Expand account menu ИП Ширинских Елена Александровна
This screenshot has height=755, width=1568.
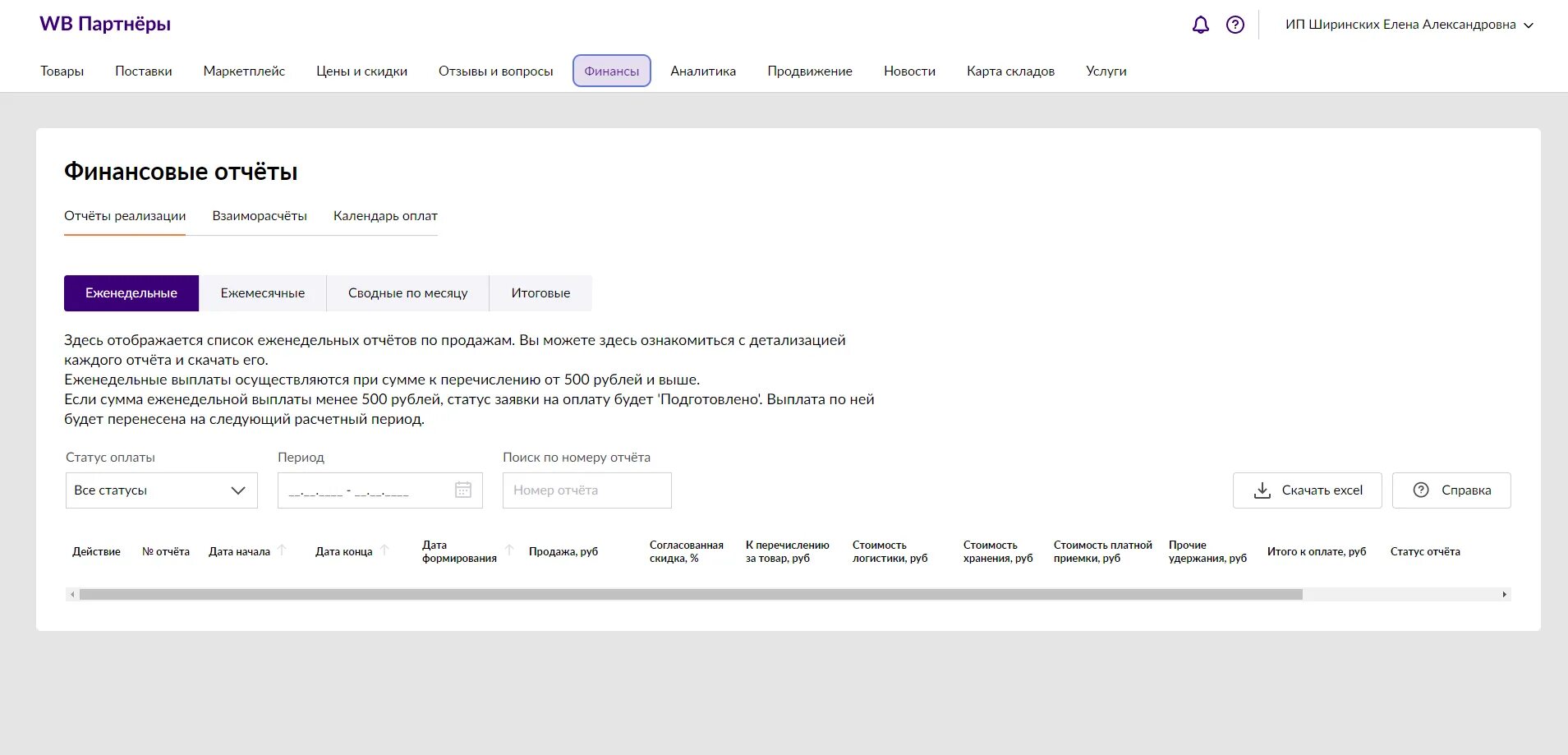pos(1409,25)
